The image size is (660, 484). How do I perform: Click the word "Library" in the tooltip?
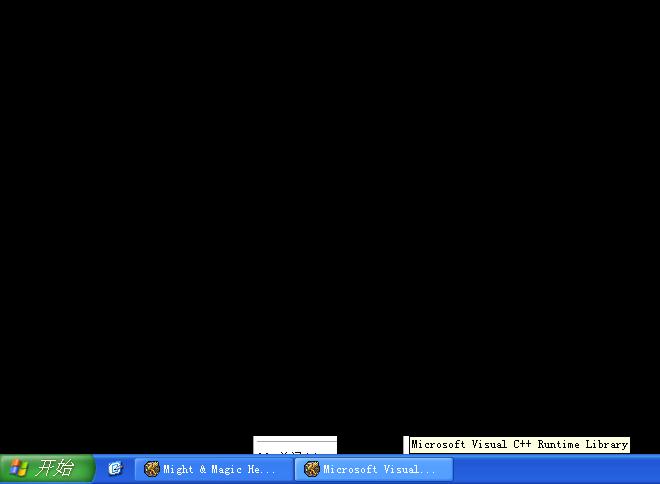(x=606, y=445)
